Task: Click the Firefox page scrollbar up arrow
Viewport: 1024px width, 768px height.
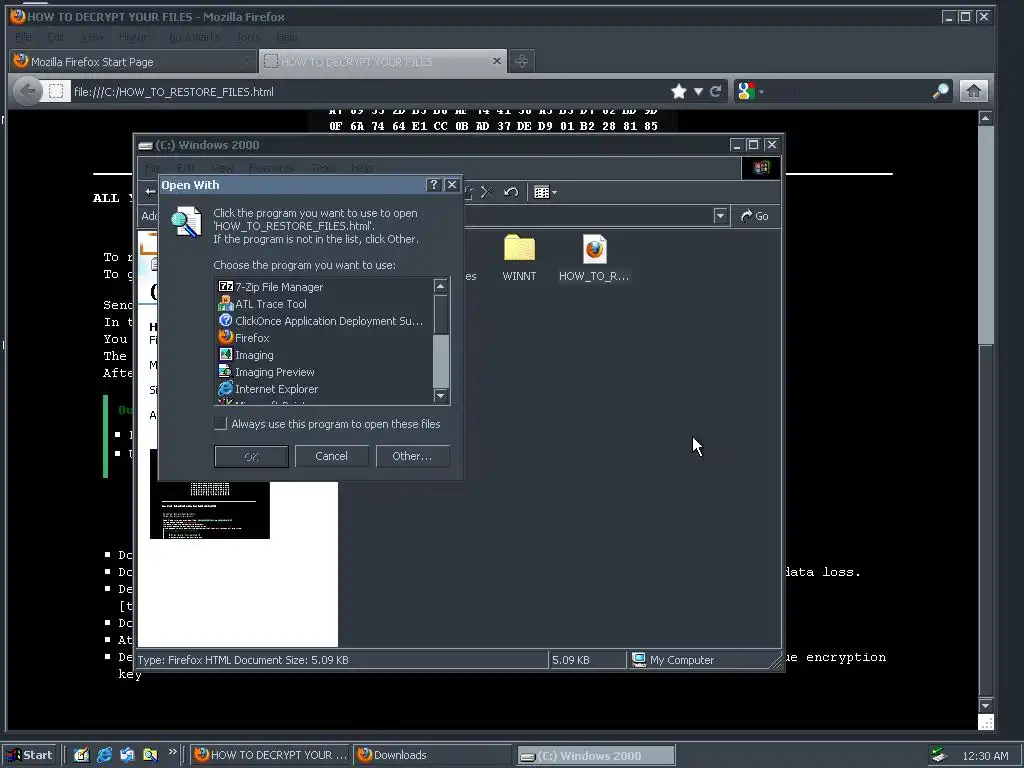Action: coord(985,118)
